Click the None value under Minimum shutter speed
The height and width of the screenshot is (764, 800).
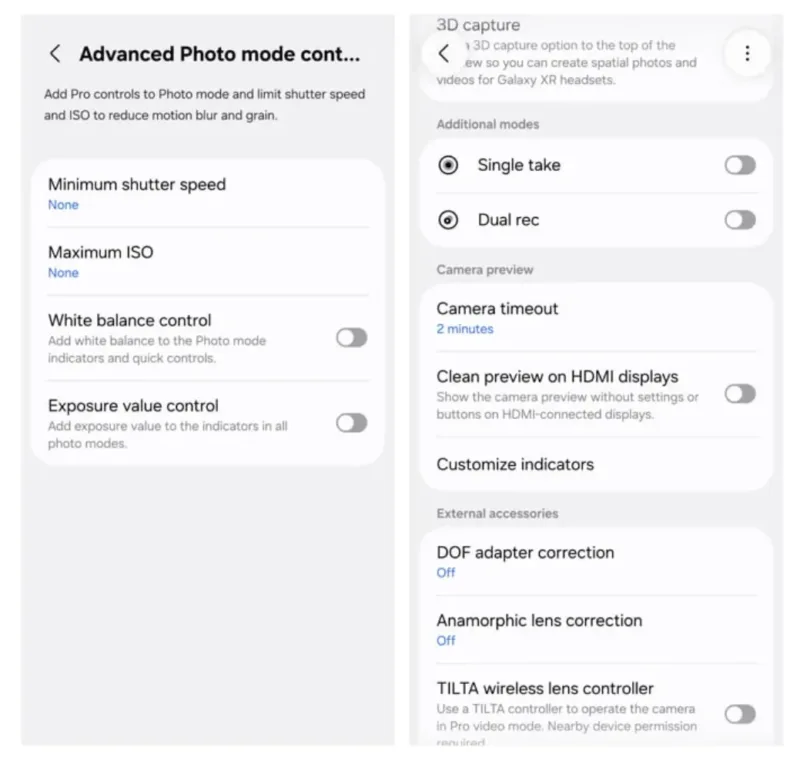point(63,205)
